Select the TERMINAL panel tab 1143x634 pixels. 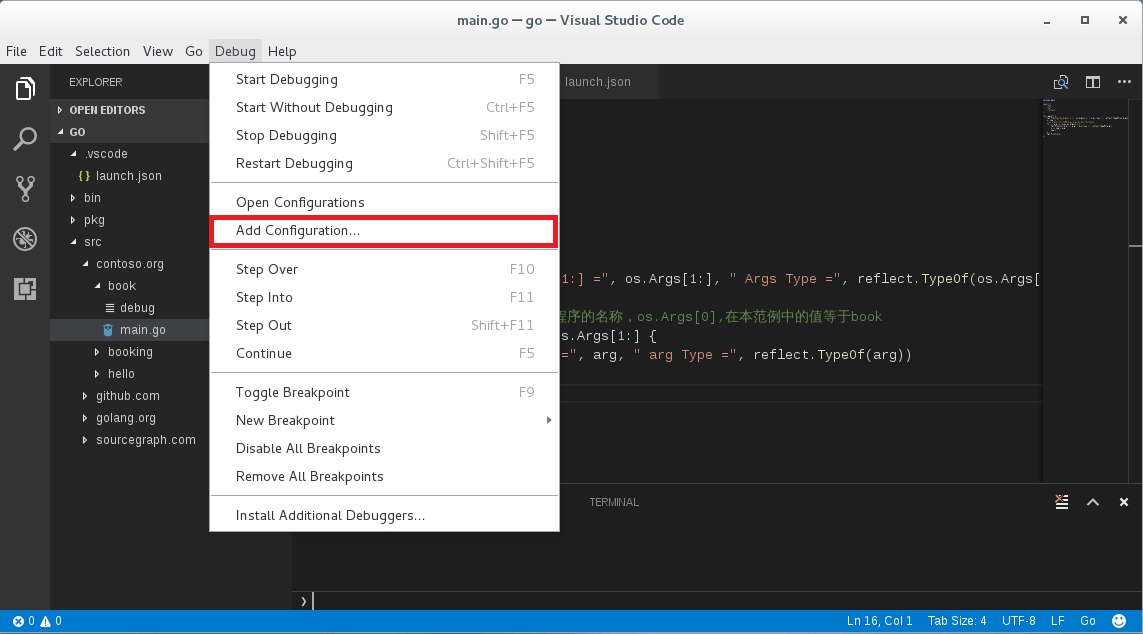tap(614, 502)
